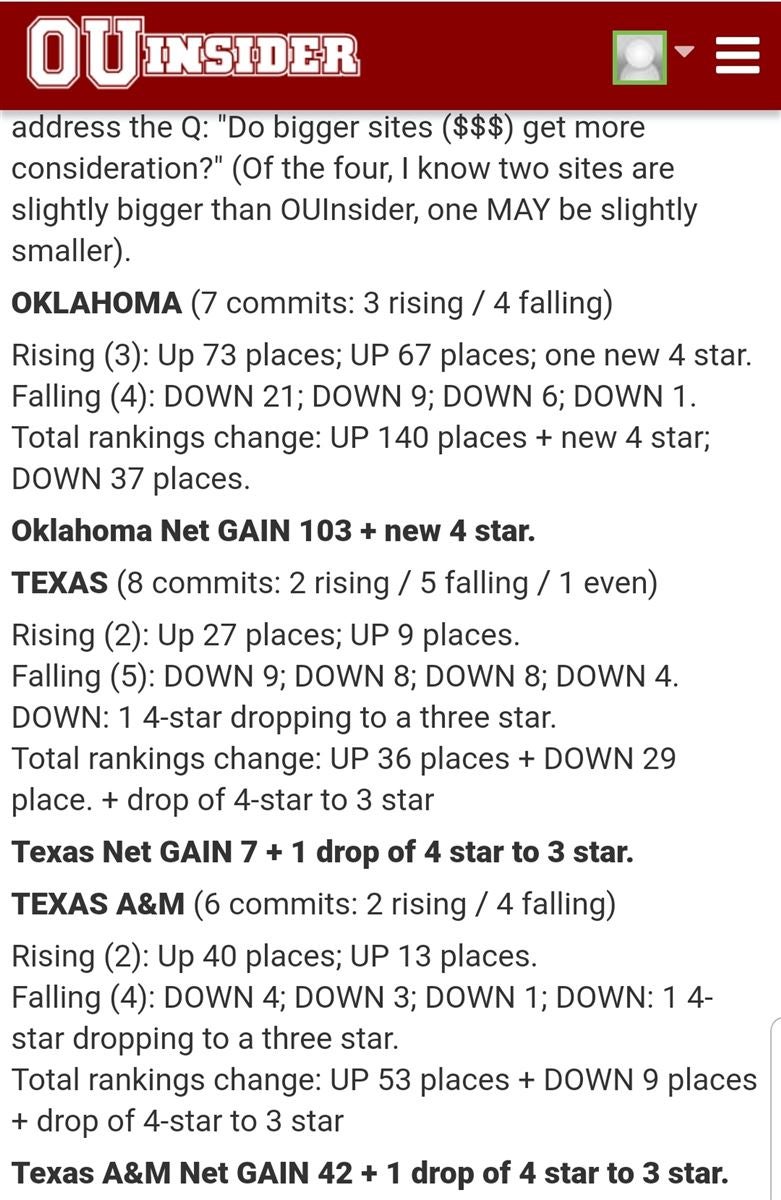The image size is (781, 1200).
Task: Click the "Oklahoma Net GAIN 103" summary line
Action: pos(273,530)
